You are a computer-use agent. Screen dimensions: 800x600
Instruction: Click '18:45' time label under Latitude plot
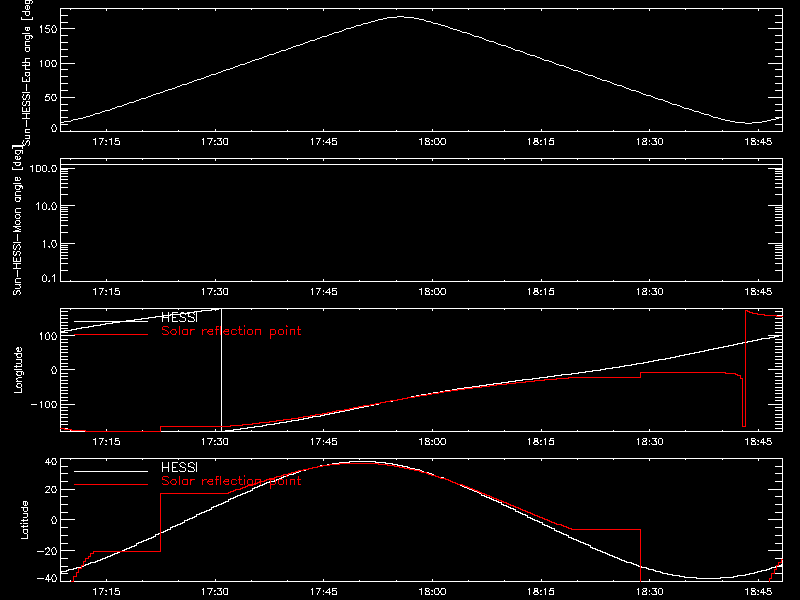(x=758, y=592)
